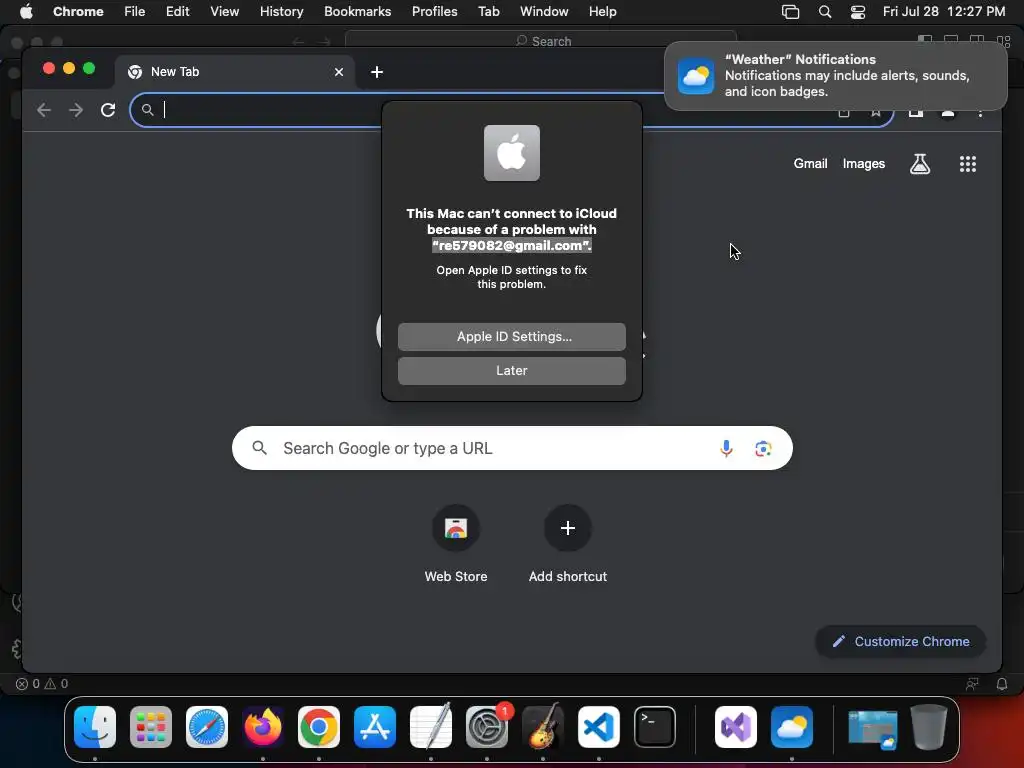Dismiss iCloud dialog with Later button
Screen dimensions: 1024x768
511,370
